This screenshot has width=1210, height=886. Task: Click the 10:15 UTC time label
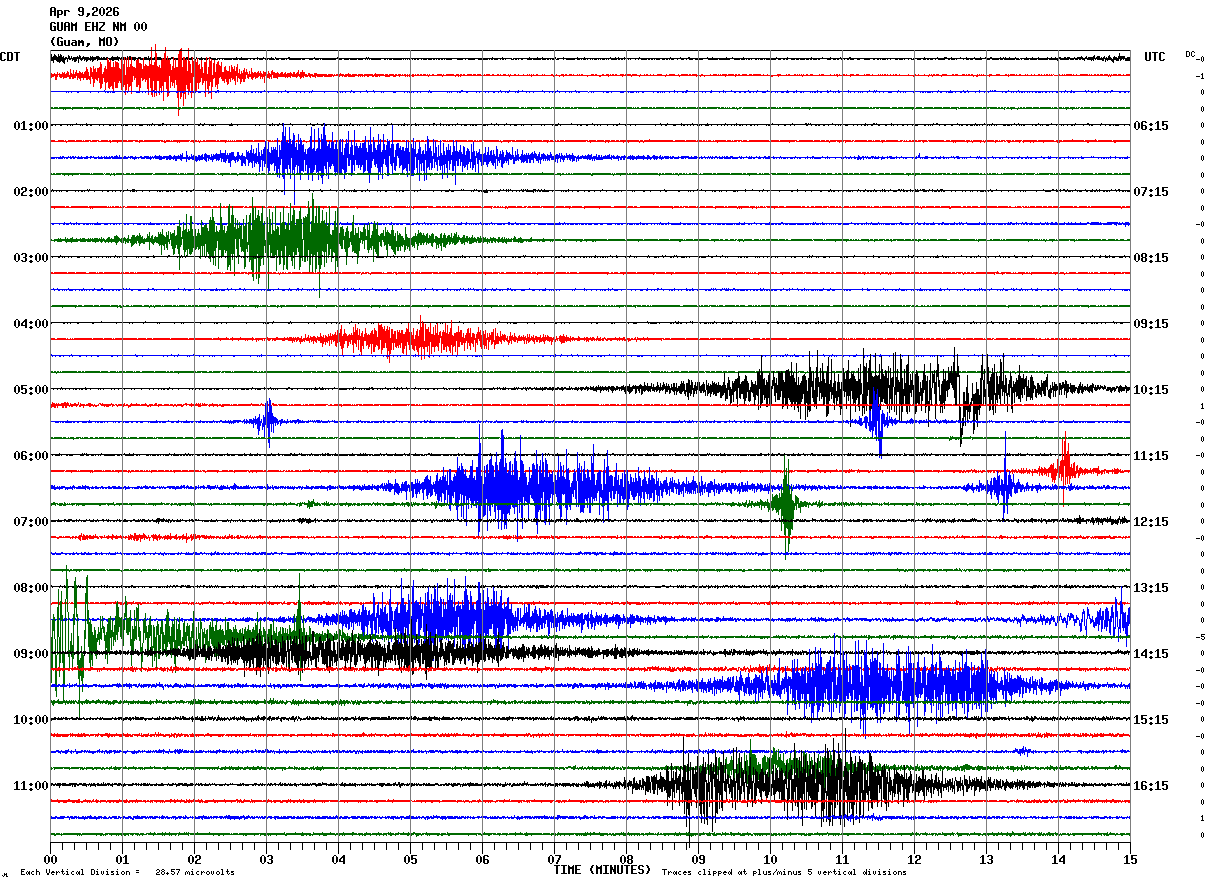tap(1152, 390)
